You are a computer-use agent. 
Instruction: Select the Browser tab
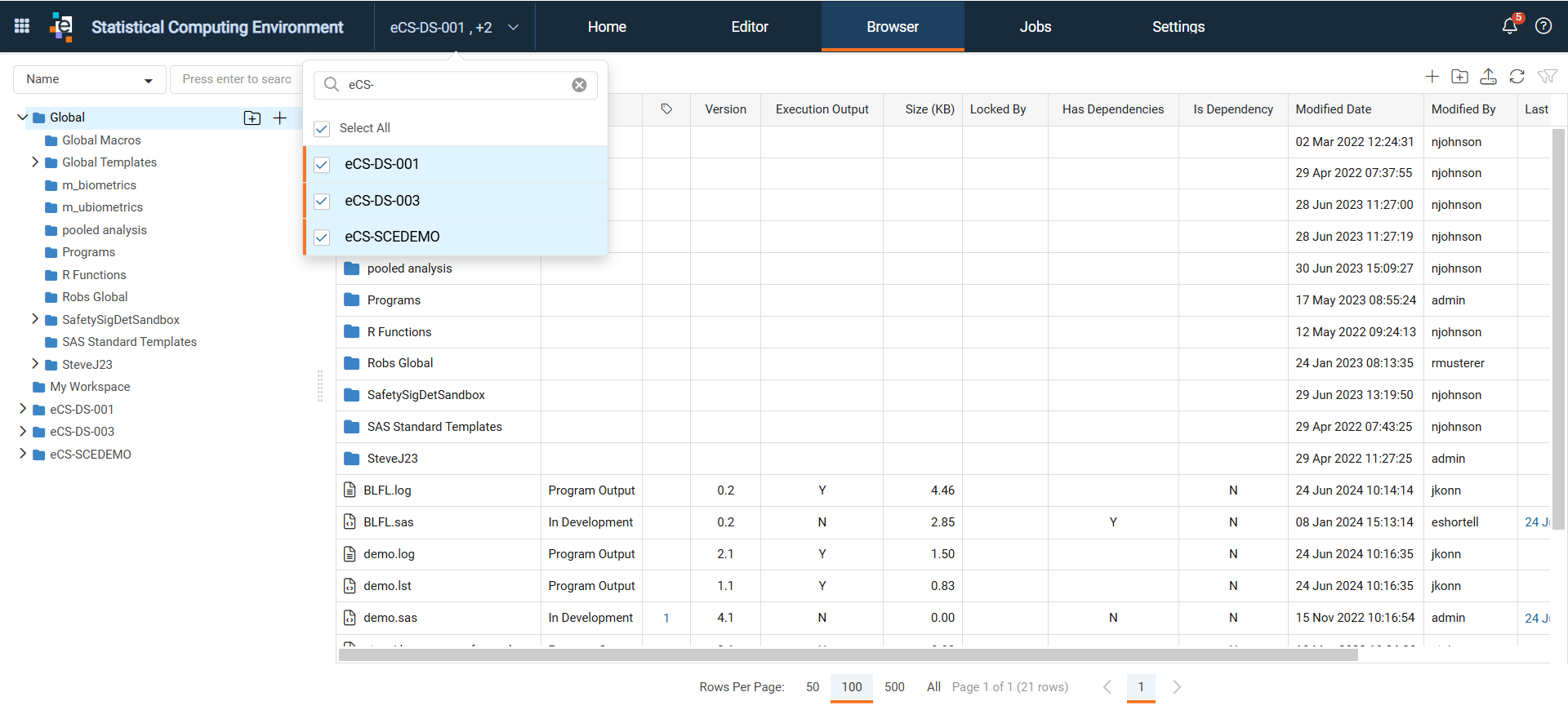tap(893, 27)
